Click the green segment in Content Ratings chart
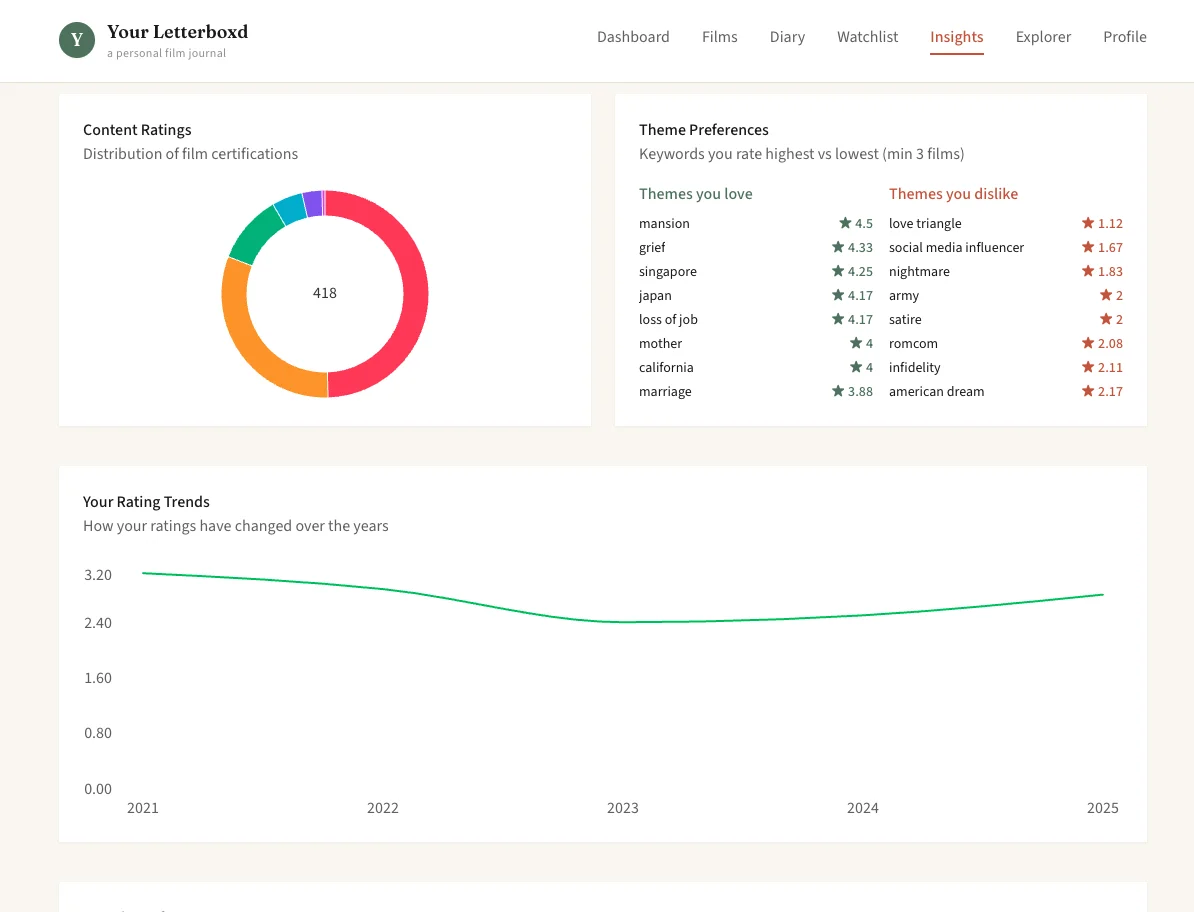 coord(257,231)
